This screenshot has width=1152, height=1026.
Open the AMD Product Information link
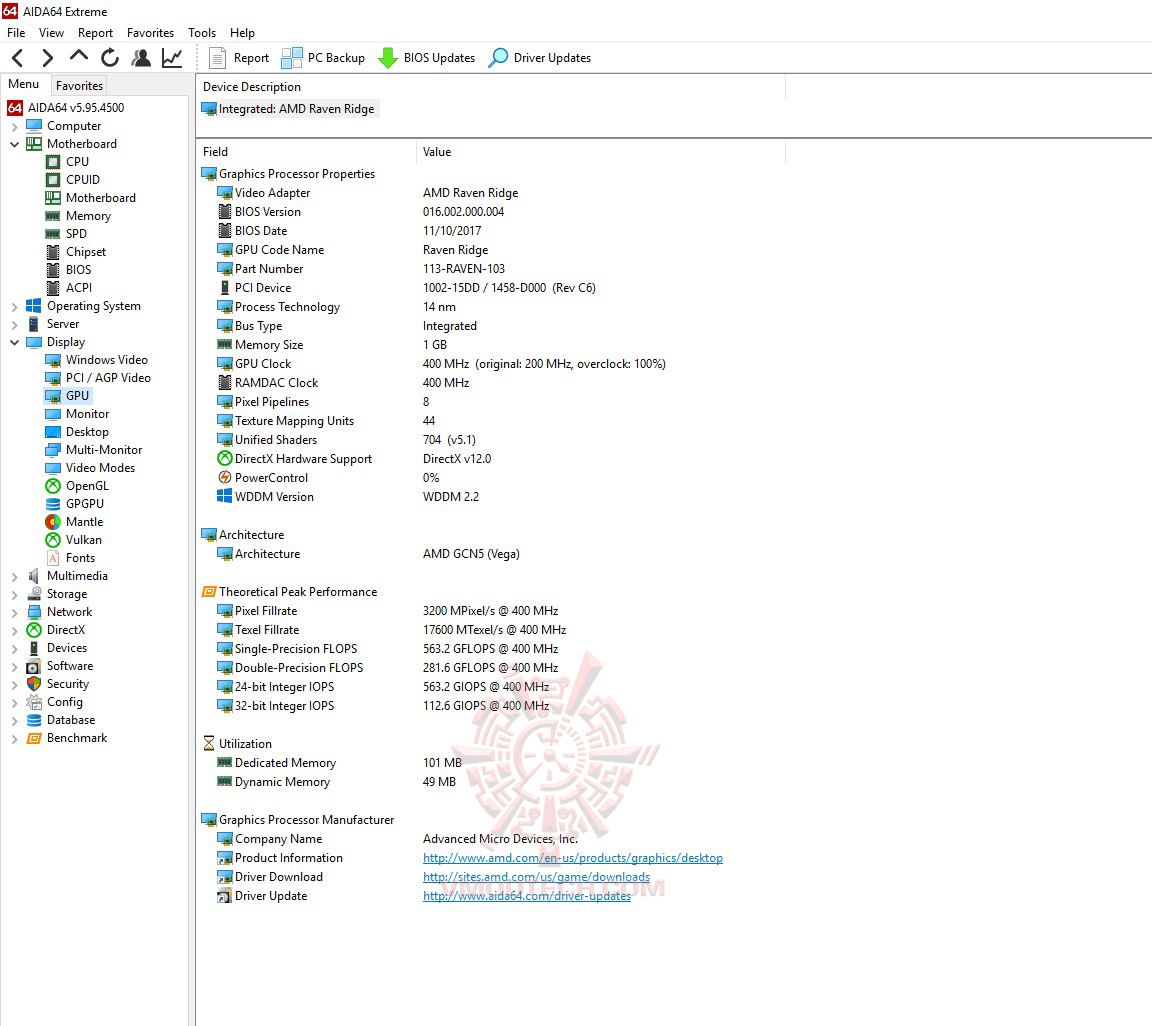point(572,858)
